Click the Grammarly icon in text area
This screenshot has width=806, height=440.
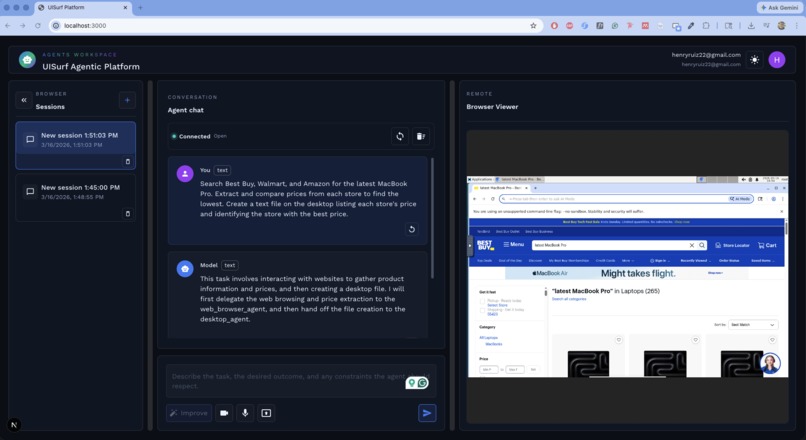point(423,383)
